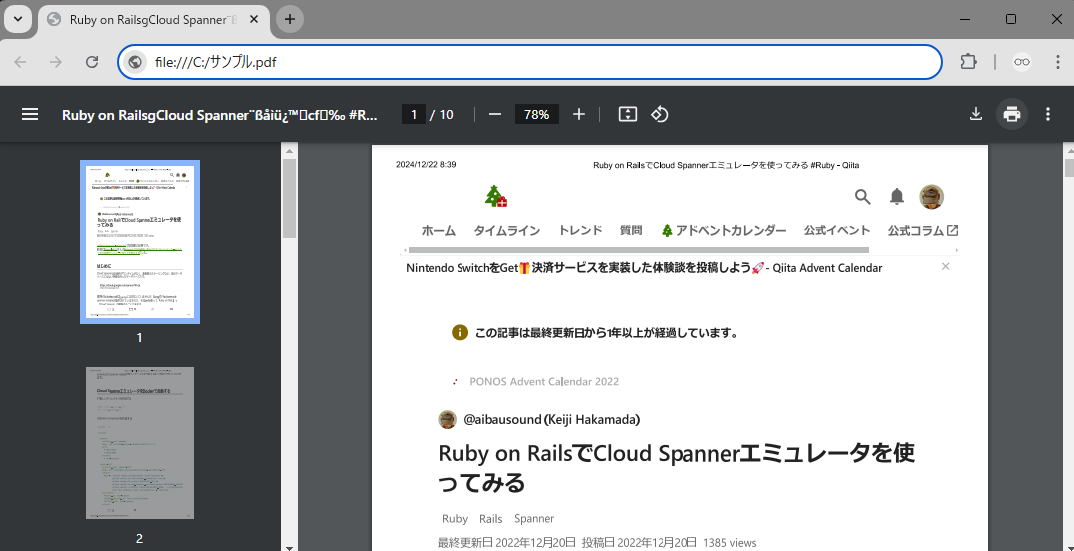
Task: Click the main document vertical scrollbar thumb
Action: point(1069,168)
